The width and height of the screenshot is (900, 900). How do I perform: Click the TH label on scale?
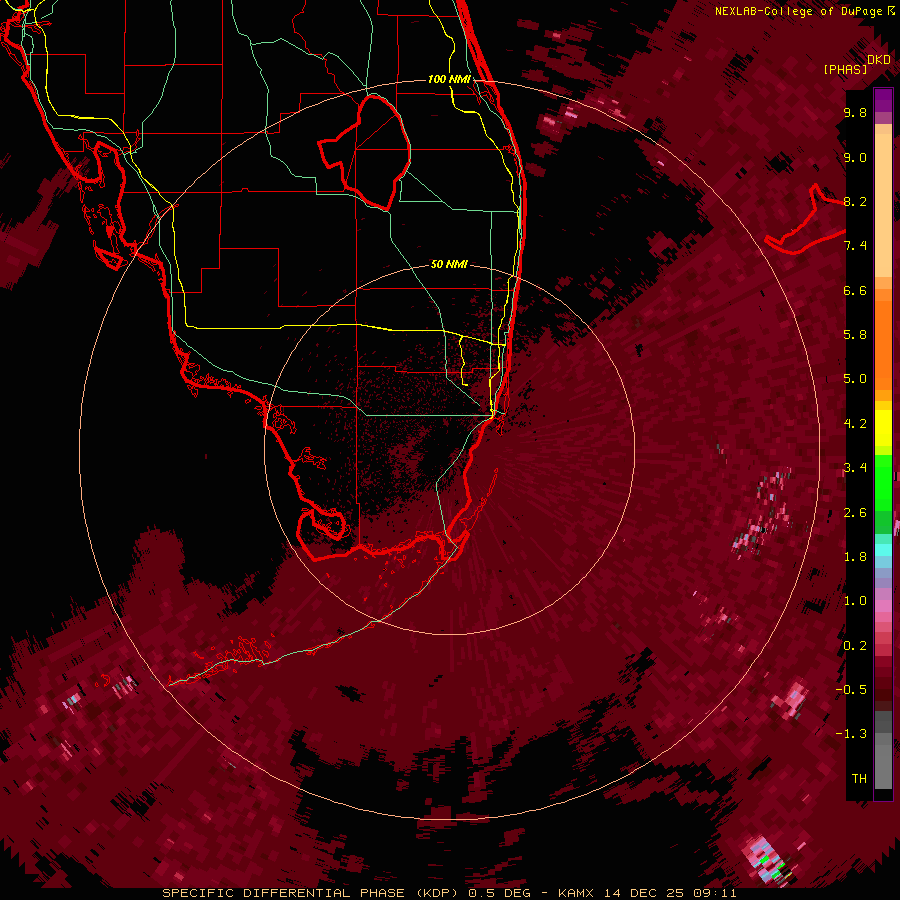click(859, 779)
